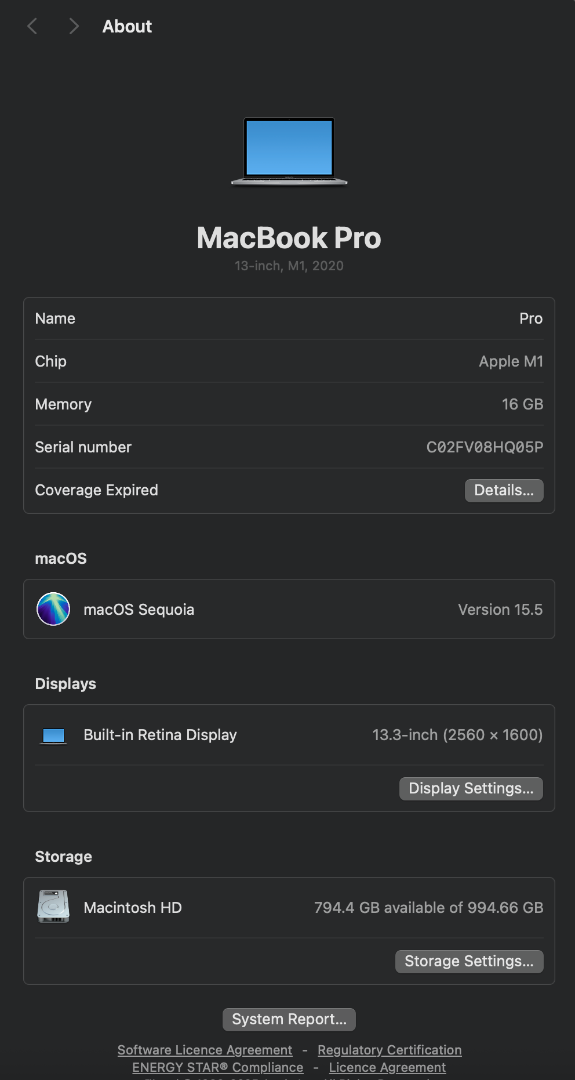Open Display Settings
Screen dimensions: 575x1080
[471, 789]
